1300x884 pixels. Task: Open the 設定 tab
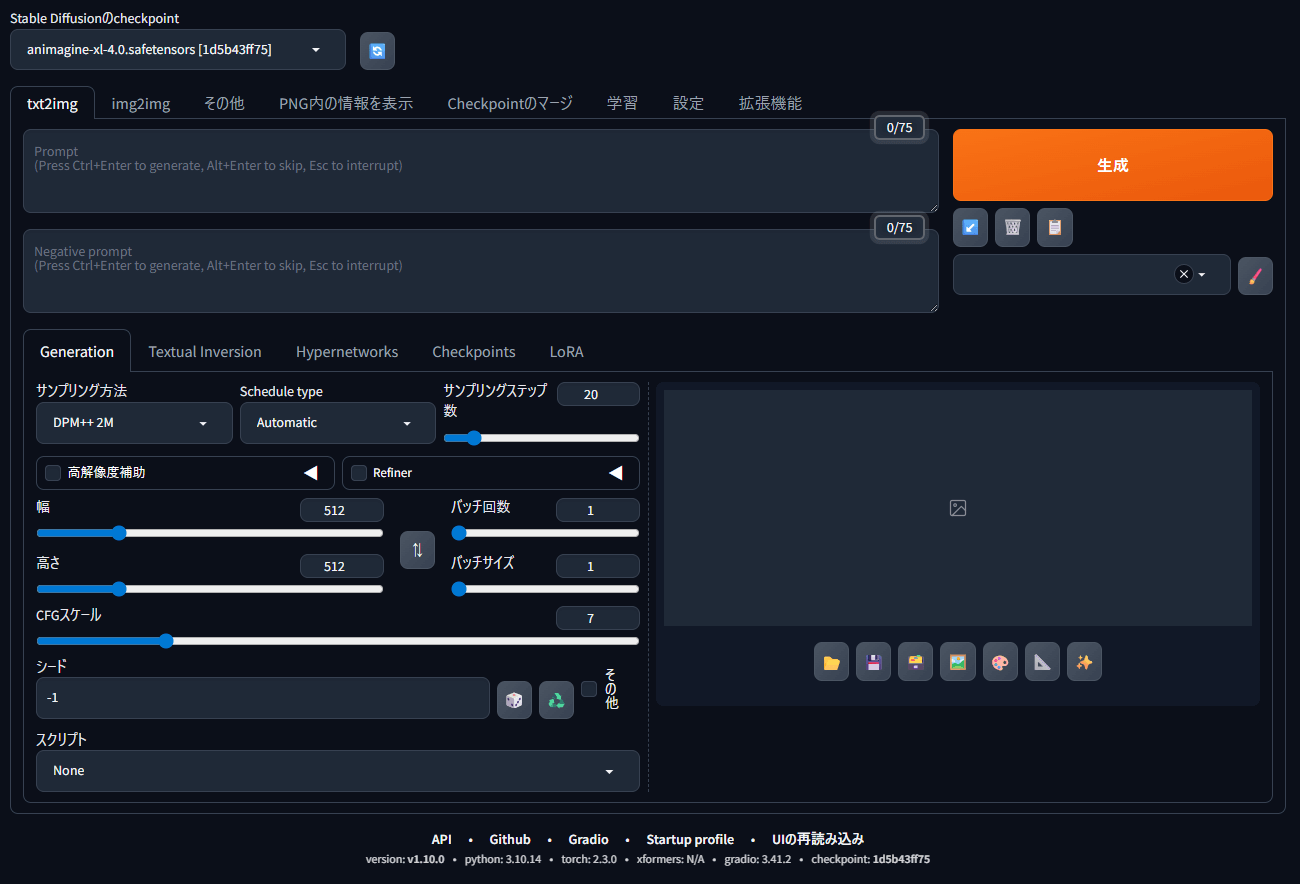point(688,103)
